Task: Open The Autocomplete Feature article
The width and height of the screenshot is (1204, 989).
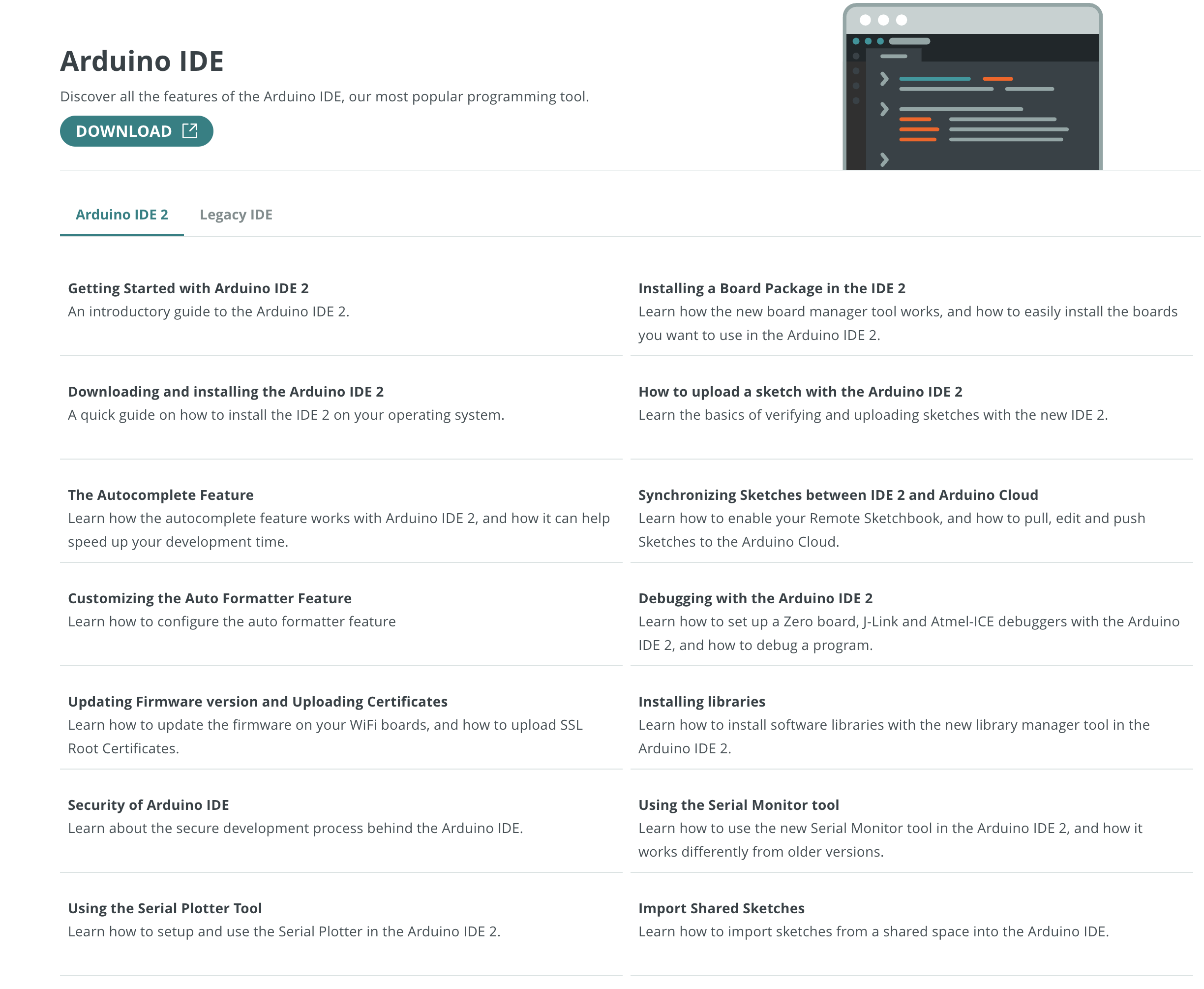Action: point(161,495)
